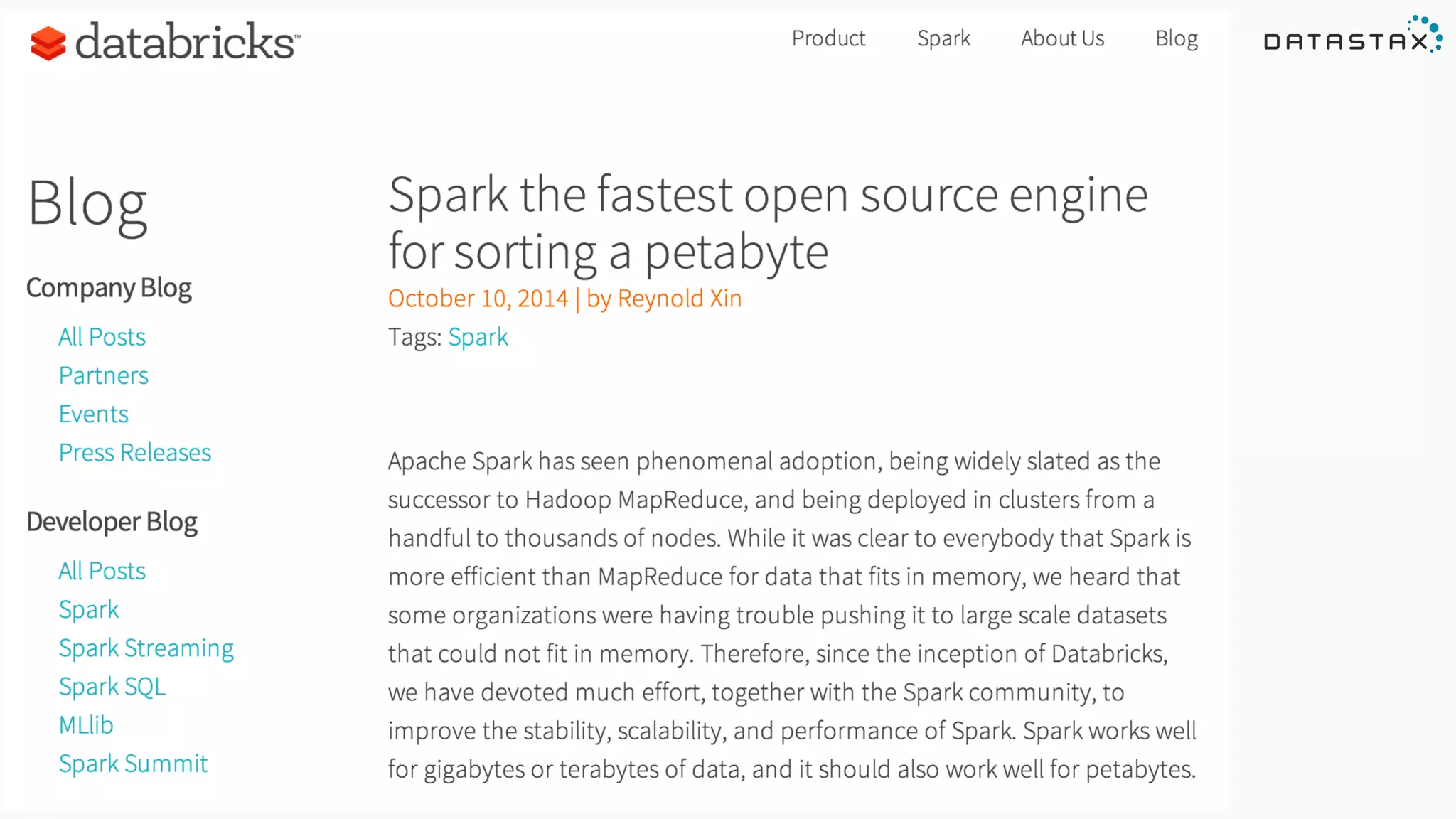Open the Partners blog category
1456x819 pixels.
[x=104, y=375]
